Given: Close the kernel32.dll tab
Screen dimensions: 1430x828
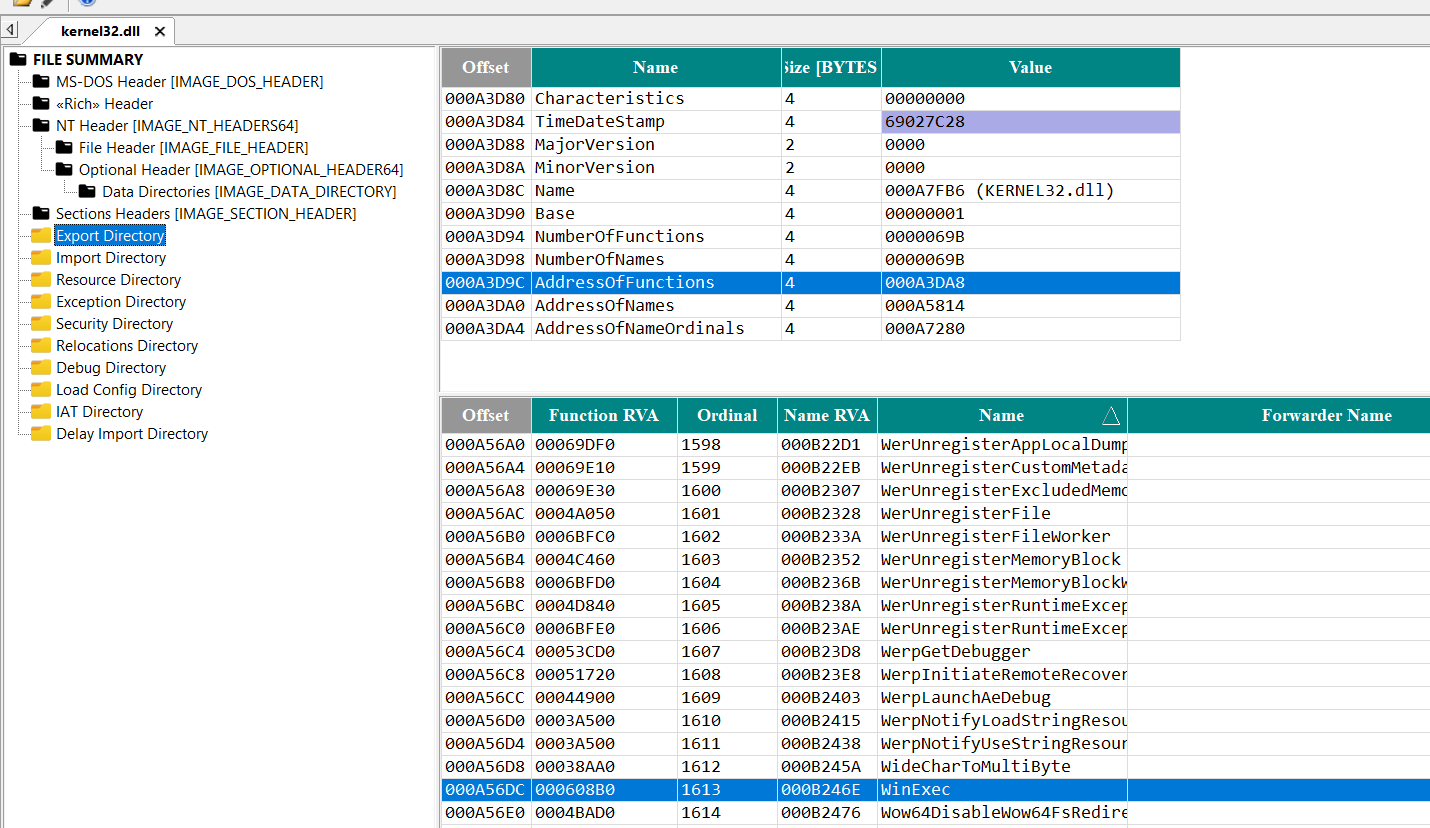Looking at the screenshot, I should pos(159,30).
